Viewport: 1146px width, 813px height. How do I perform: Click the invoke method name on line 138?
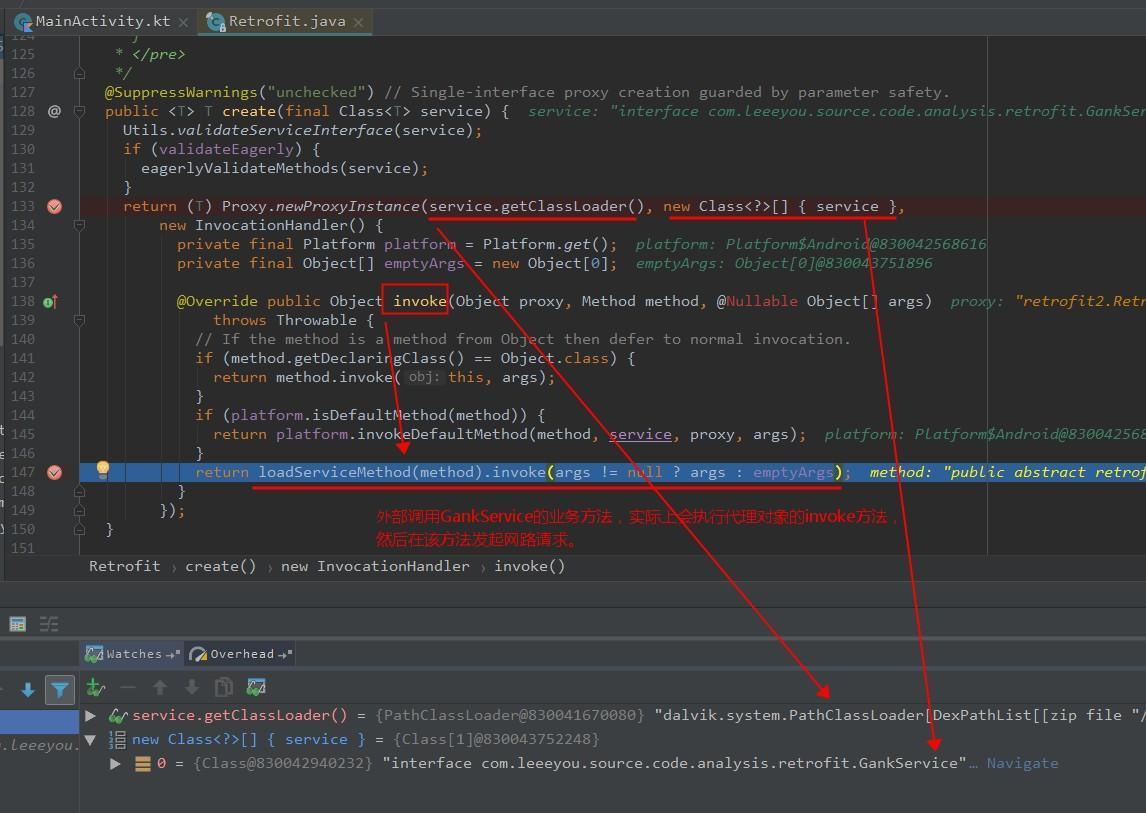coord(420,301)
